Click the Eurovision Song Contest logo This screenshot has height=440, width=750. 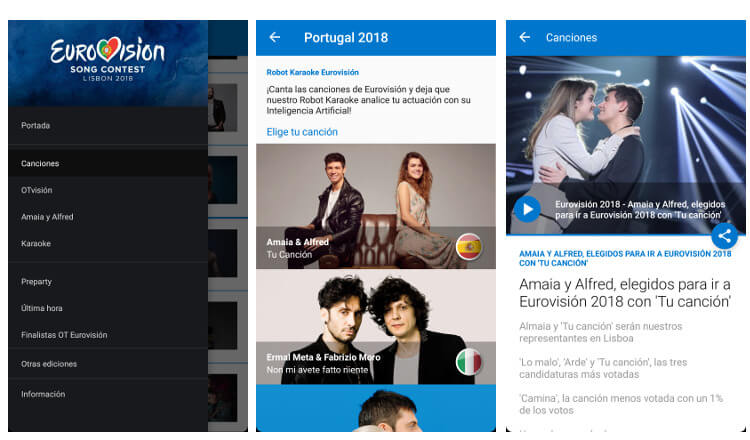tap(108, 59)
